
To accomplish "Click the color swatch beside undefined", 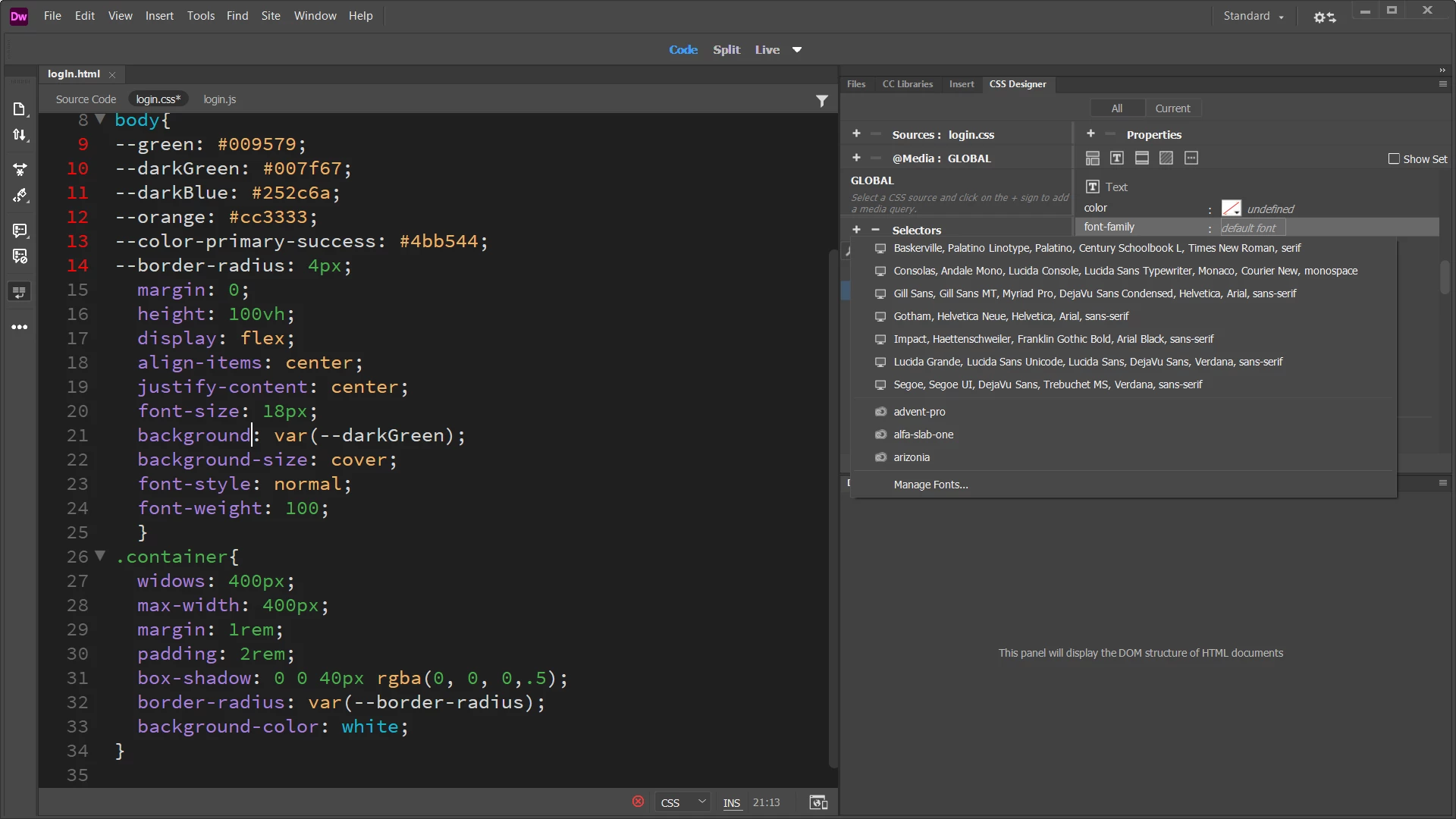I will pyautogui.click(x=1231, y=209).
